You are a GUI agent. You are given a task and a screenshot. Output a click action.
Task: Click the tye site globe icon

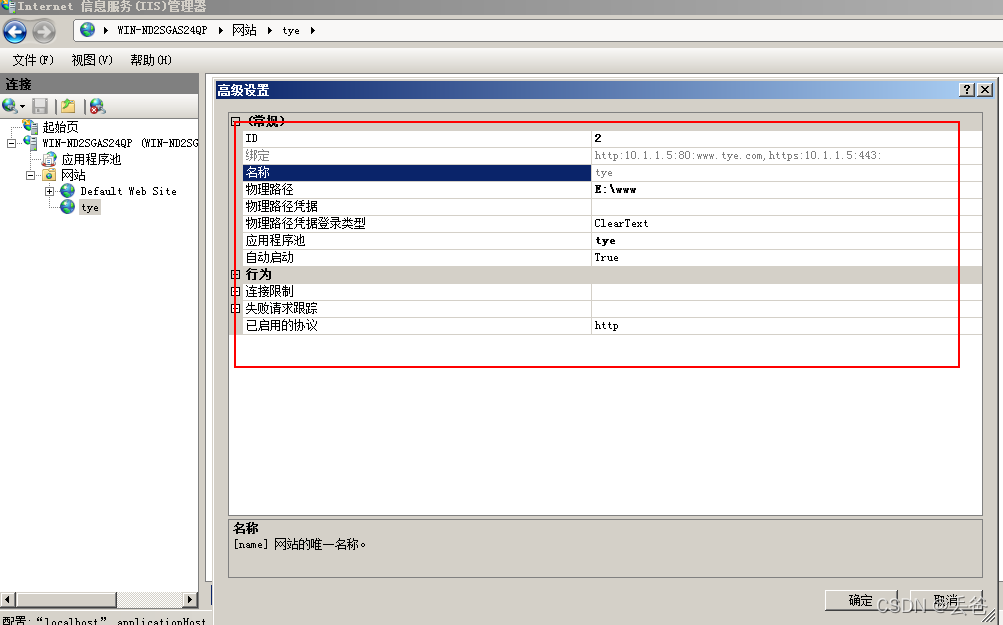pos(68,207)
